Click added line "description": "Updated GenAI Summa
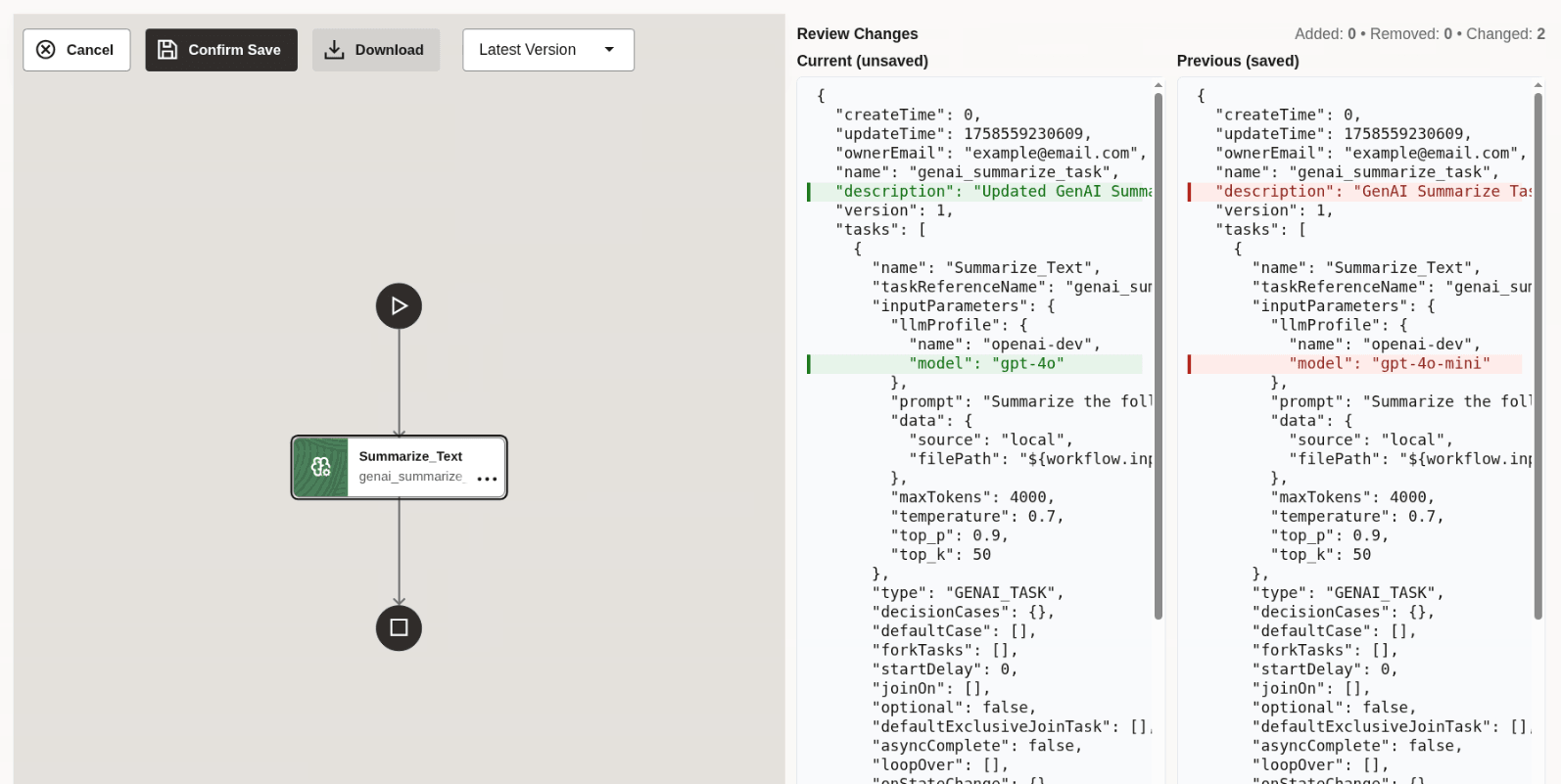1561x784 pixels. [979, 192]
